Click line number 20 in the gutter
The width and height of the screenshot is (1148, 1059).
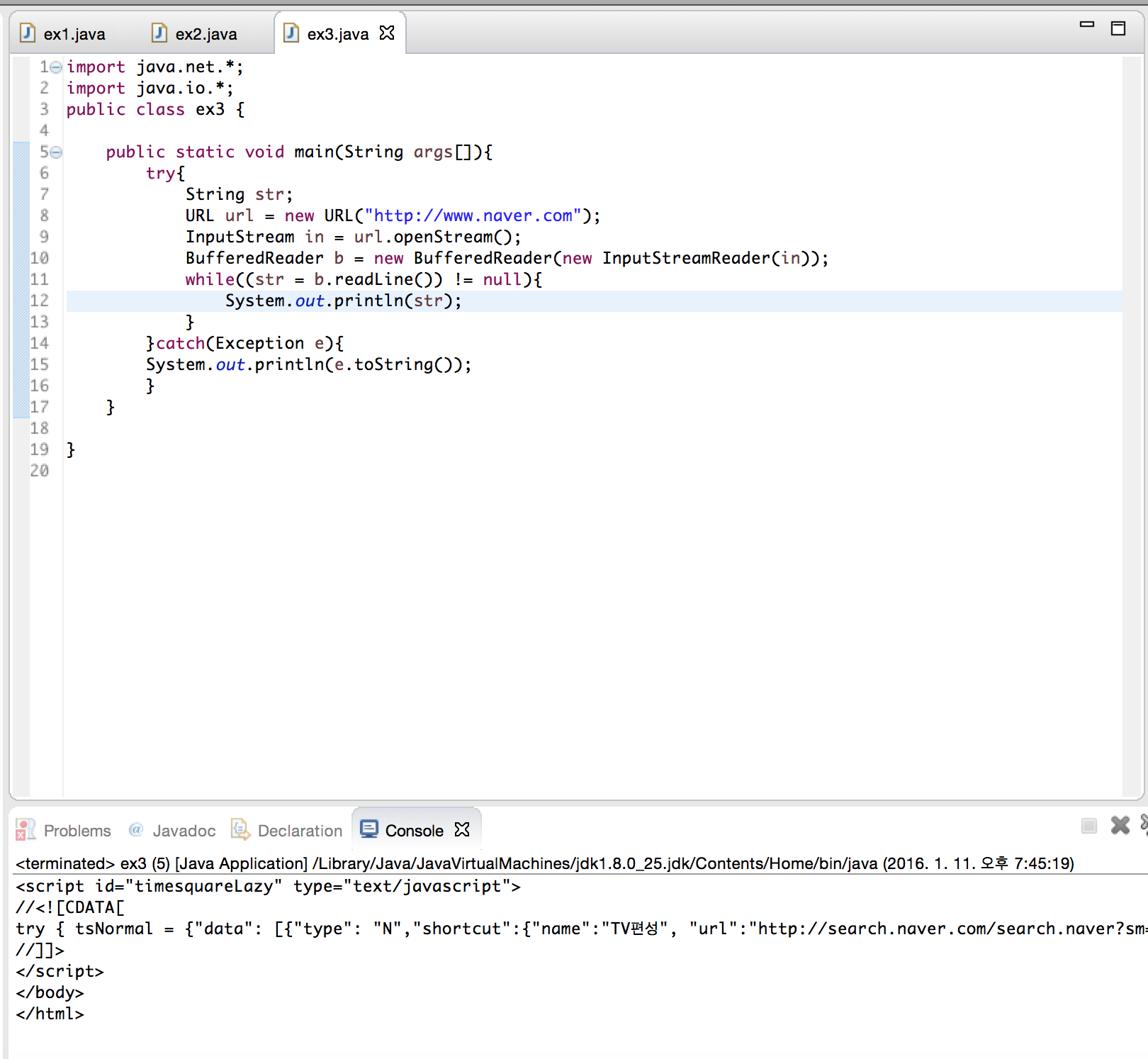click(x=40, y=471)
